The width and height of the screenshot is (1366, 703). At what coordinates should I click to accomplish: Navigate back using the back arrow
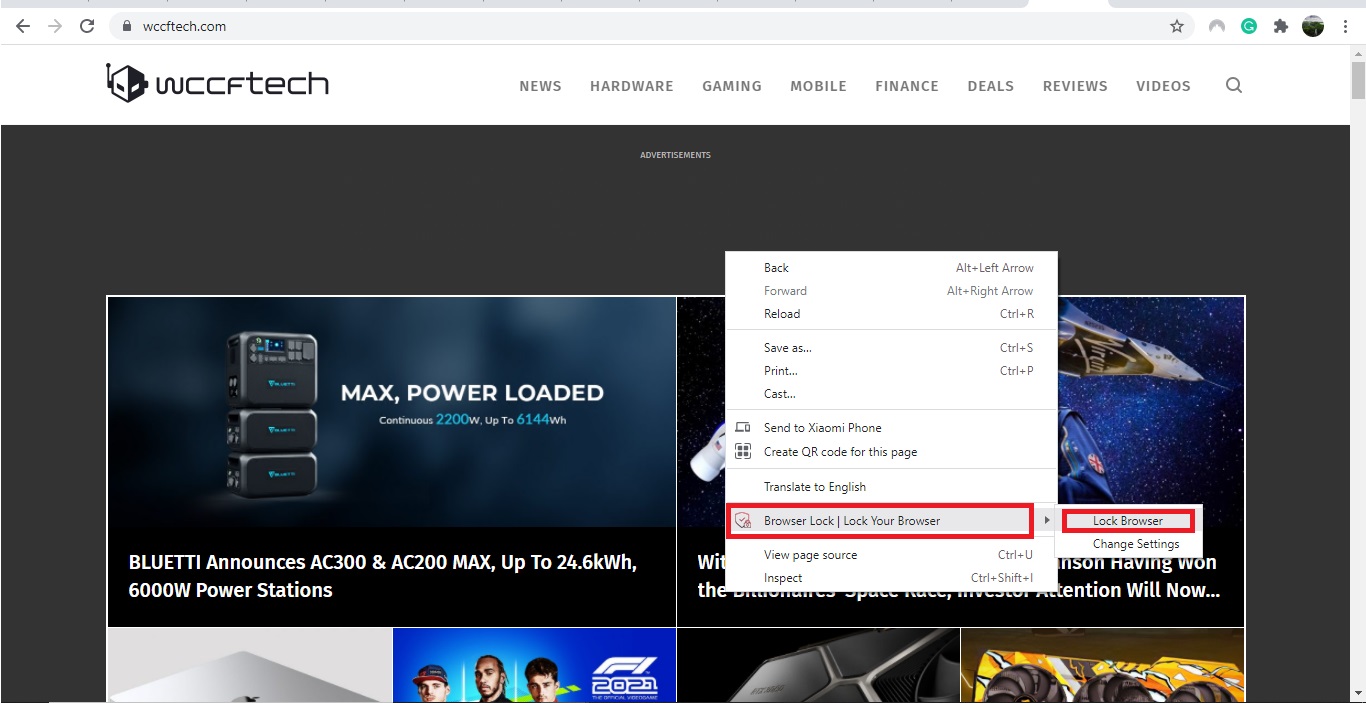point(22,26)
